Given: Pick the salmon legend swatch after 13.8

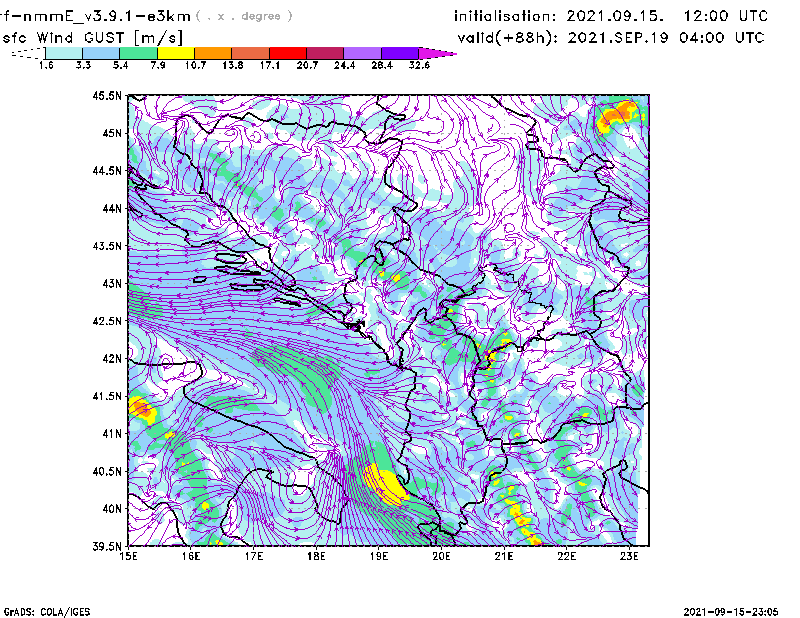Looking at the screenshot, I should click(x=251, y=53).
